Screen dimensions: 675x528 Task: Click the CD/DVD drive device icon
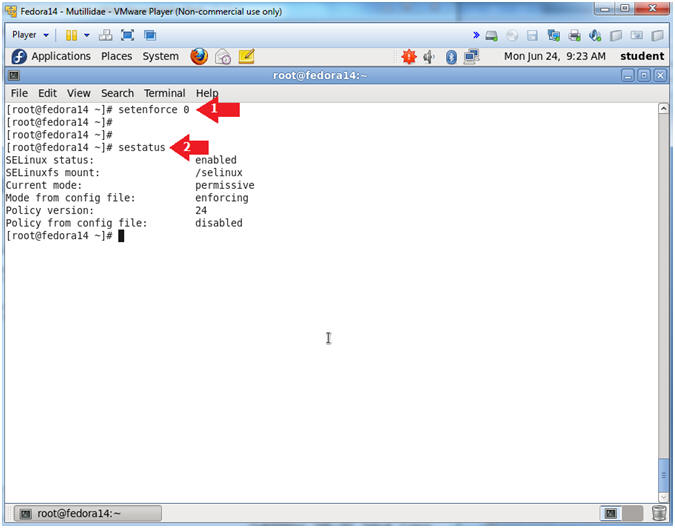(512, 35)
